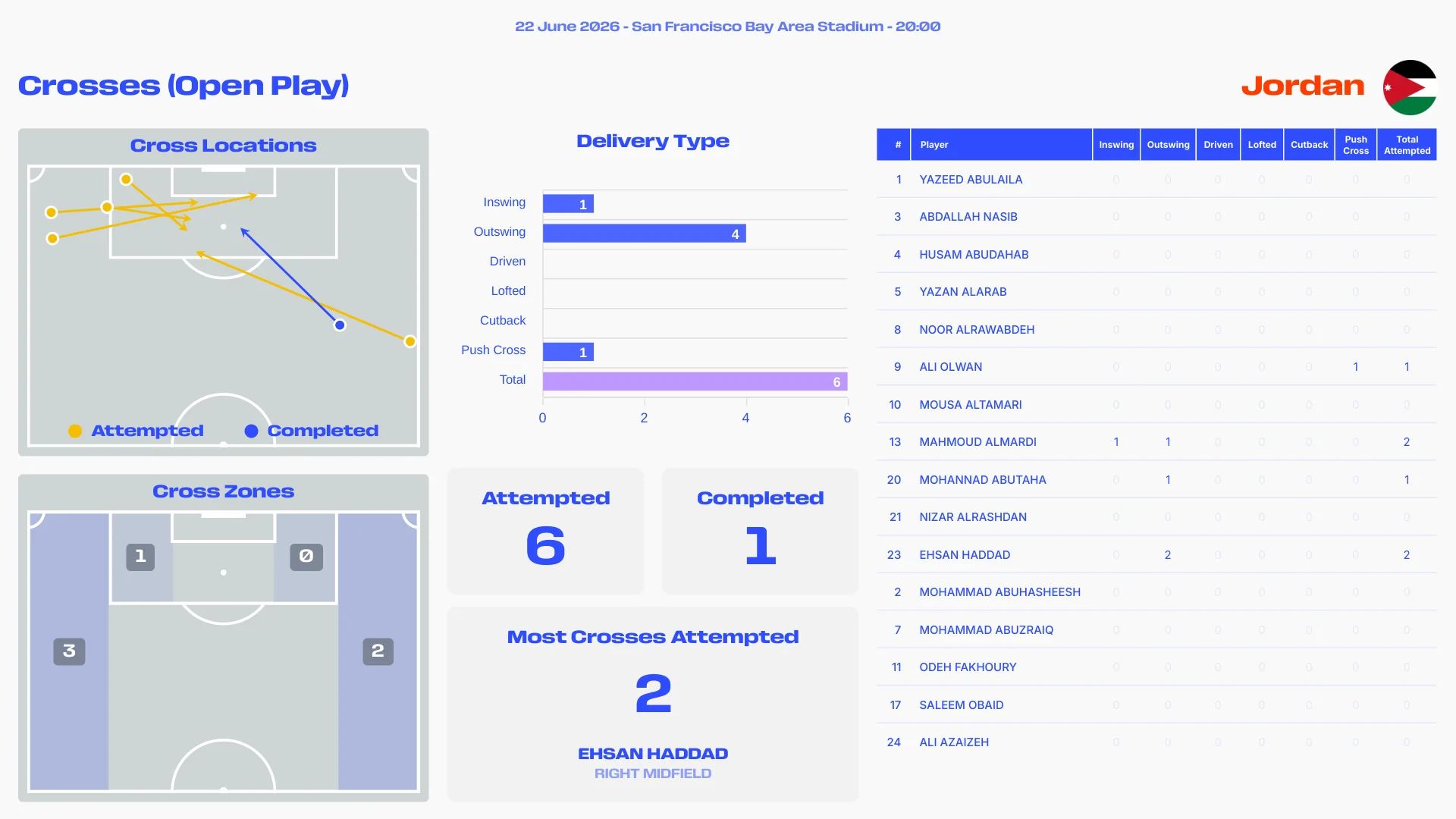Click the Jordan flag icon
The width and height of the screenshot is (1456, 819).
pyautogui.click(x=1410, y=87)
